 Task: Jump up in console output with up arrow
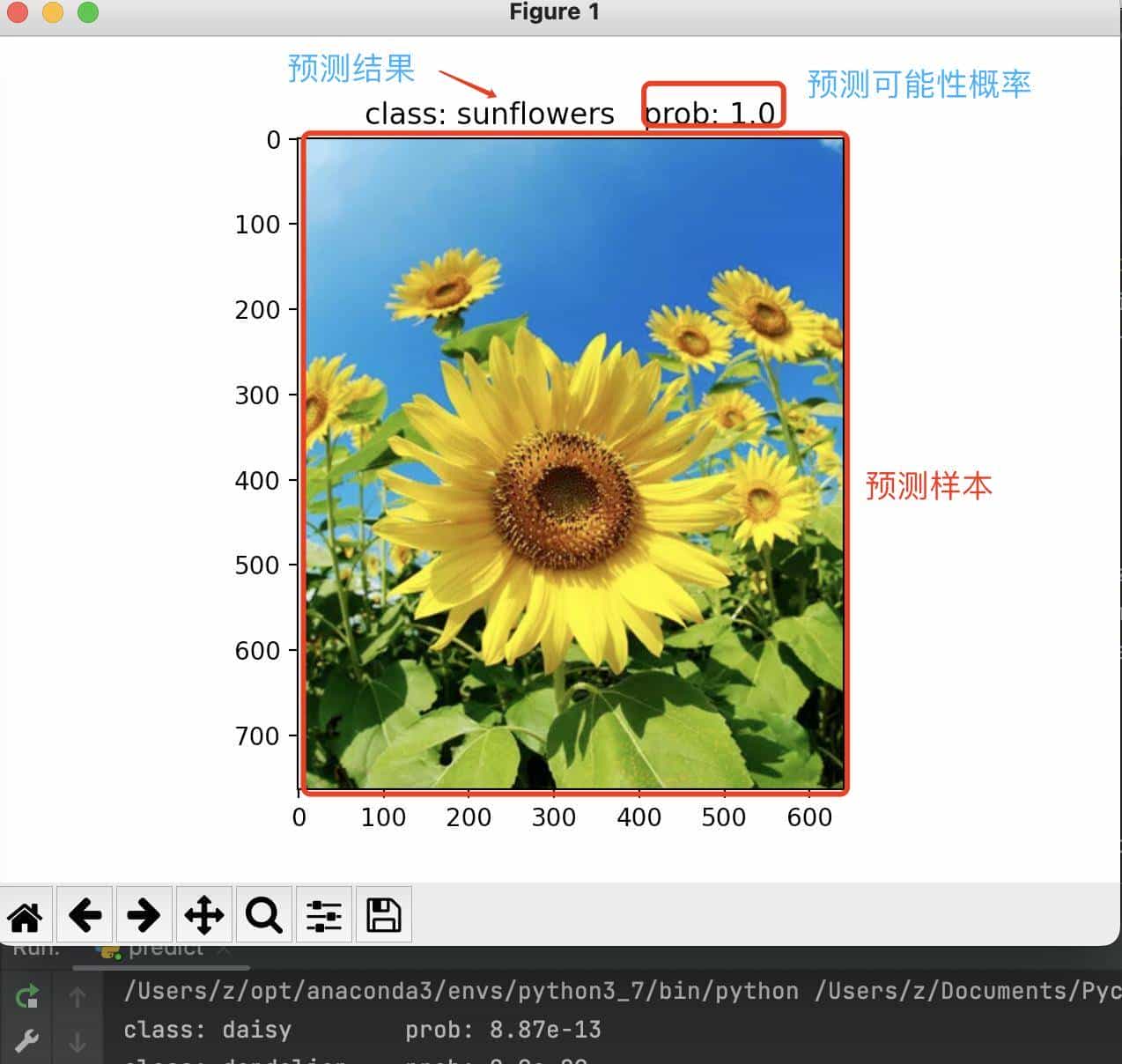[76, 995]
